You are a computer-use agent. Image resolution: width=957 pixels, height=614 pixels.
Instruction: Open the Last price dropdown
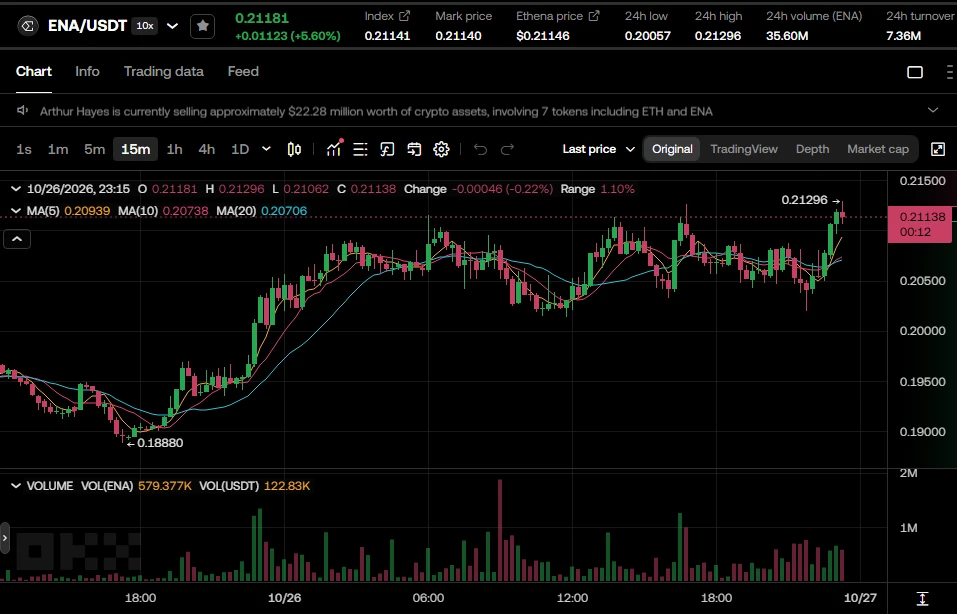(599, 149)
